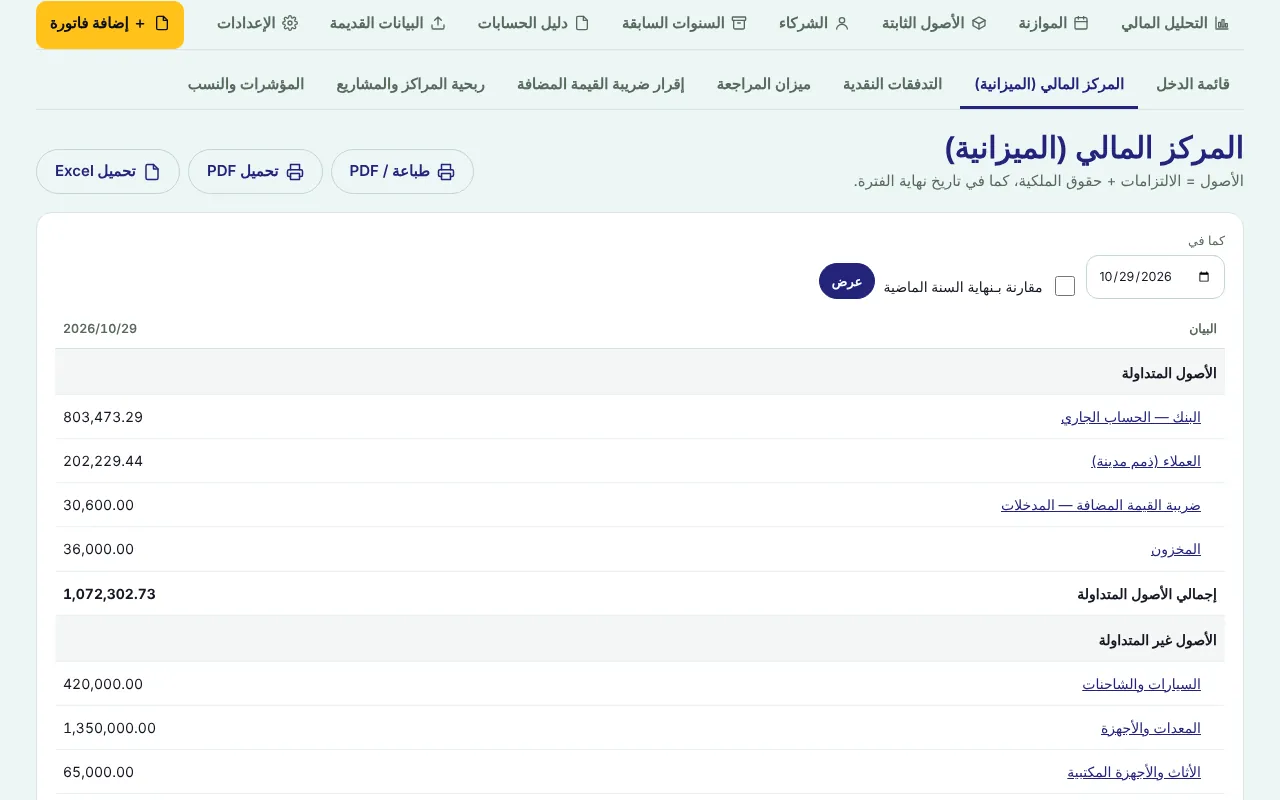The height and width of the screenshot is (800, 1280).
Task: Click the date input showing 10/29/2026
Action: [1155, 277]
